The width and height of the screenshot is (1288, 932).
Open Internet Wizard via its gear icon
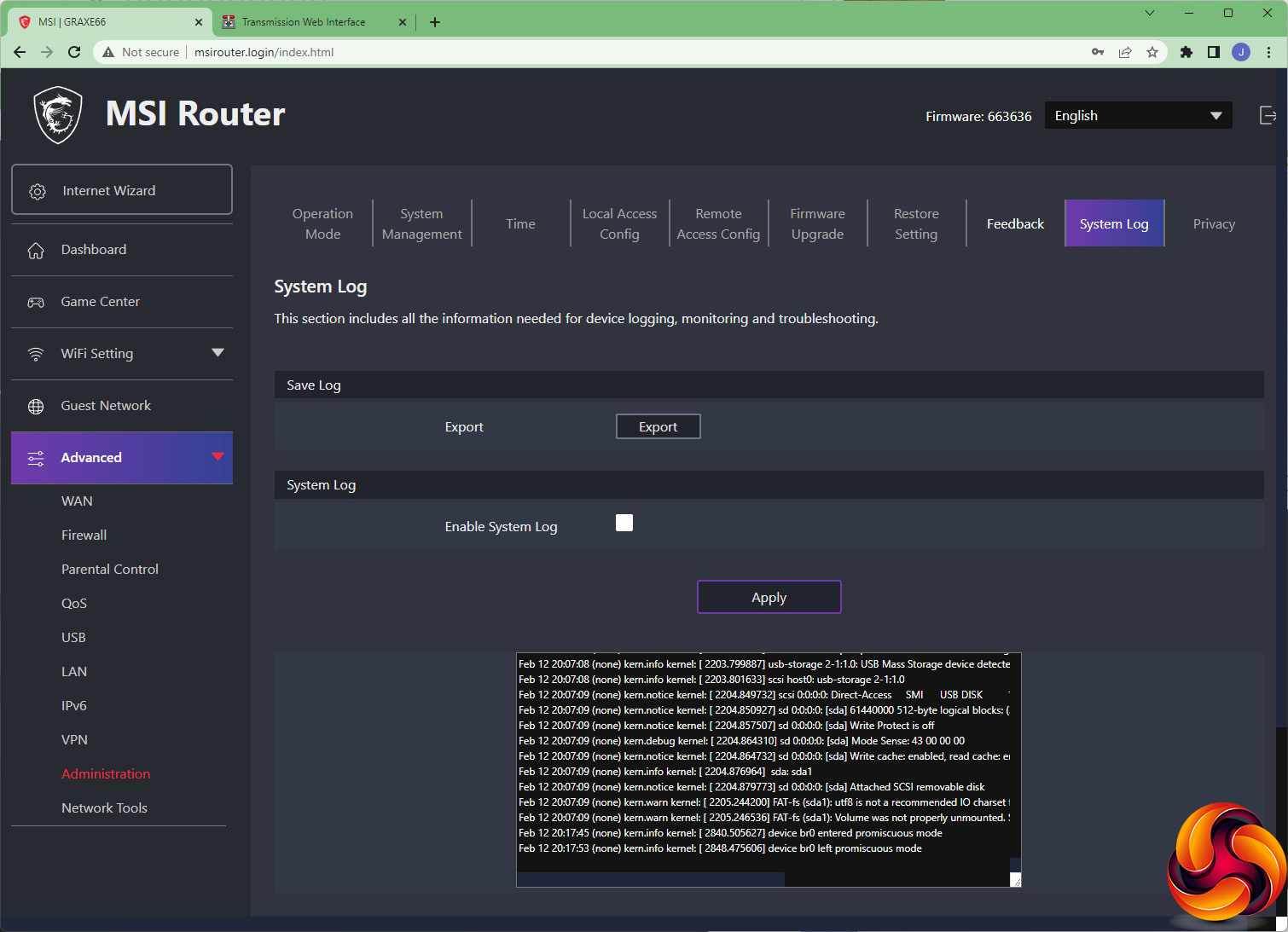(x=38, y=192)
